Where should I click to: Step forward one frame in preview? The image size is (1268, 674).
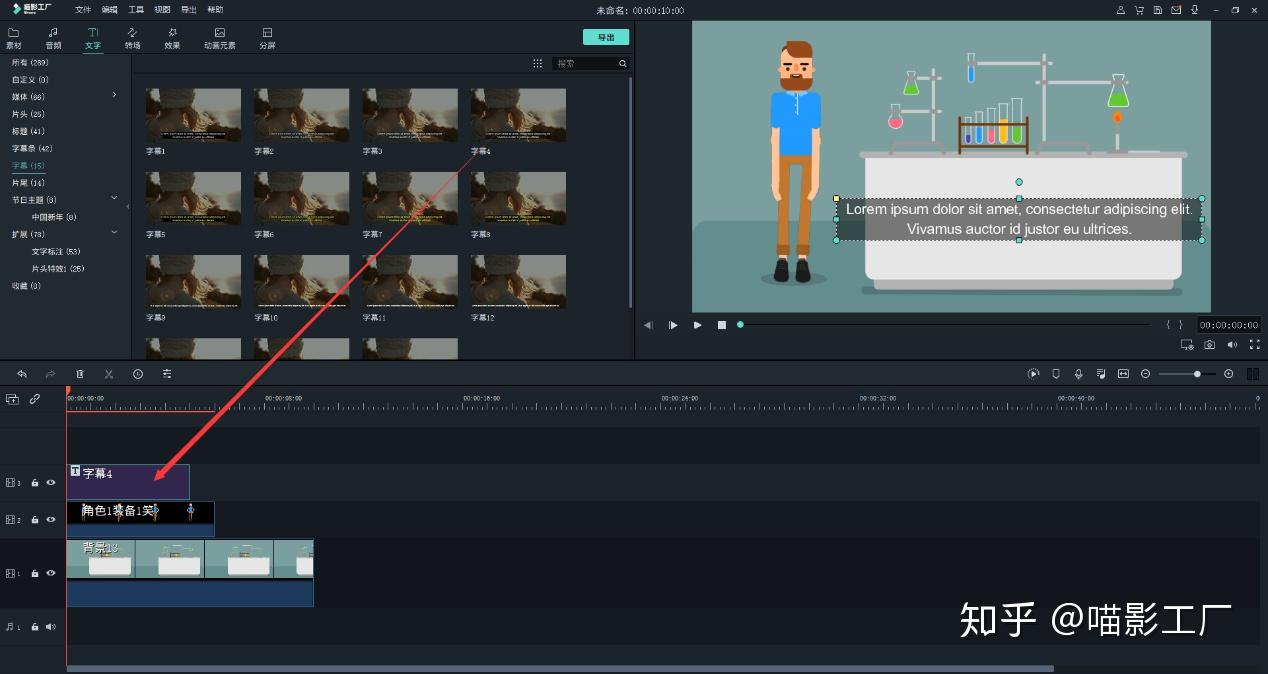[x=673, y=325]
